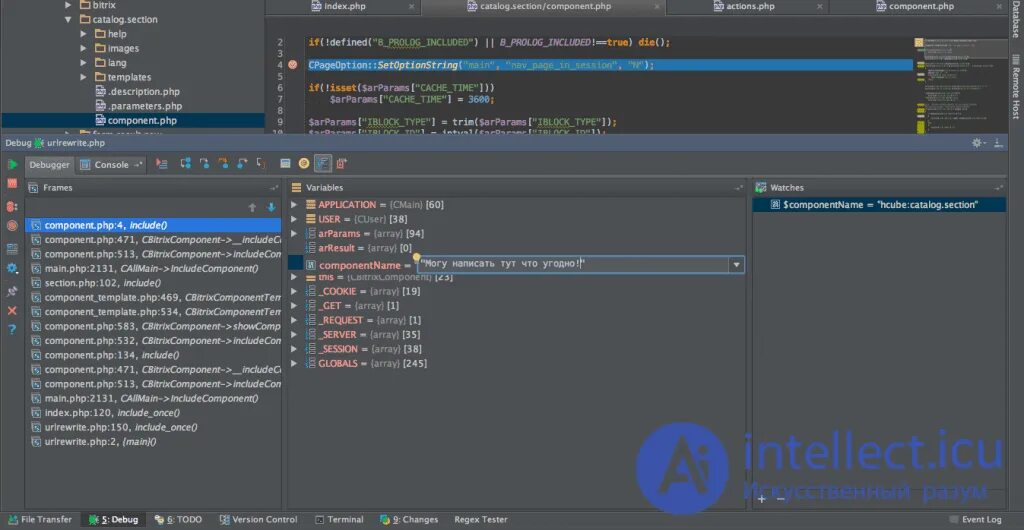
Task: Open View Breakpoints icon in debug sidebar
Action: coord(12,206)
